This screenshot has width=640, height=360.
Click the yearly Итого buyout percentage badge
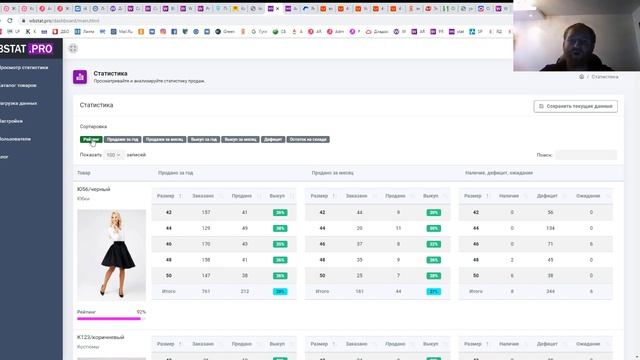tap(280, 291)
